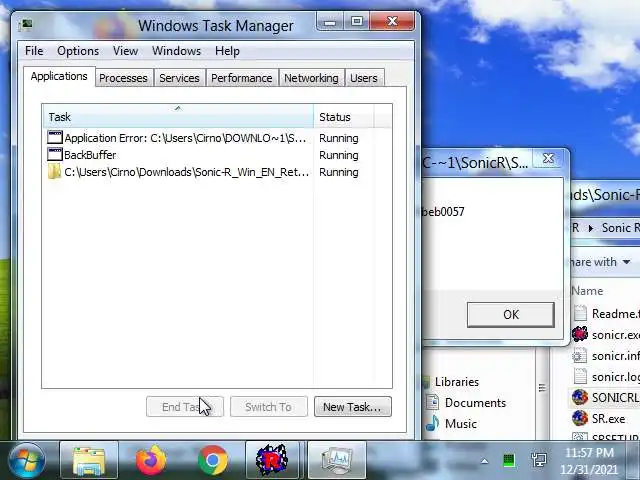Image resolution: width=640 pixels, height=480 pixels.
Task: Click the Documents library icon
Action: point(432,402)
